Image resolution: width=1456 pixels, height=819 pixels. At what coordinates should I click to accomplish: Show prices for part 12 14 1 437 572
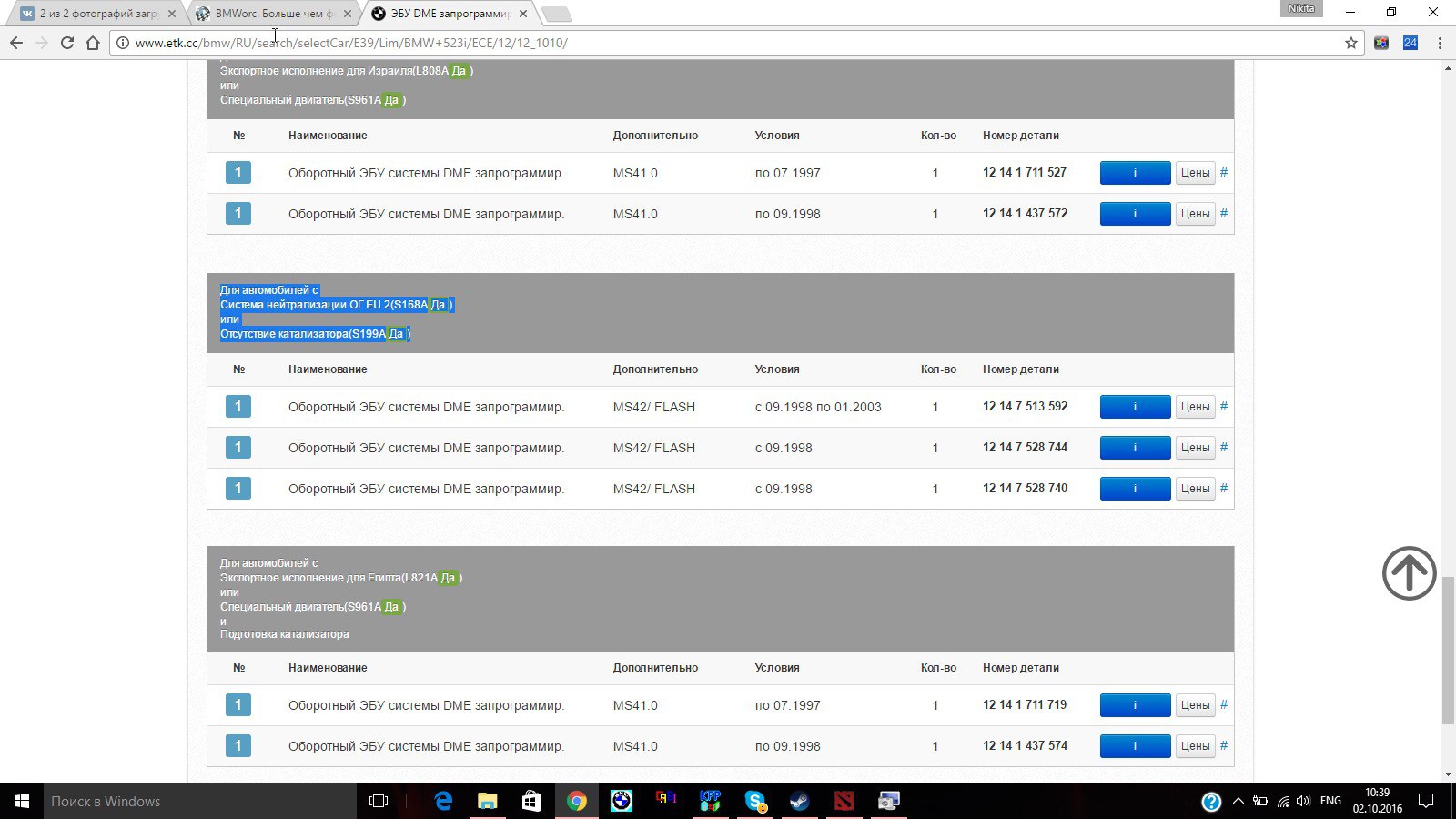coord(1195,214)
